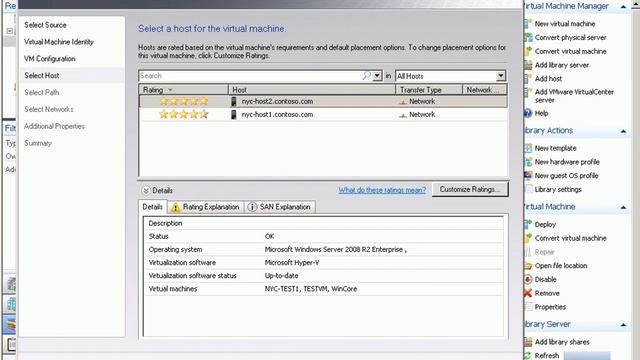This screenshot has height=360, width=640.
Task: Collapse the Virtual Machine Manager actions group
Action: coord(623,7)
